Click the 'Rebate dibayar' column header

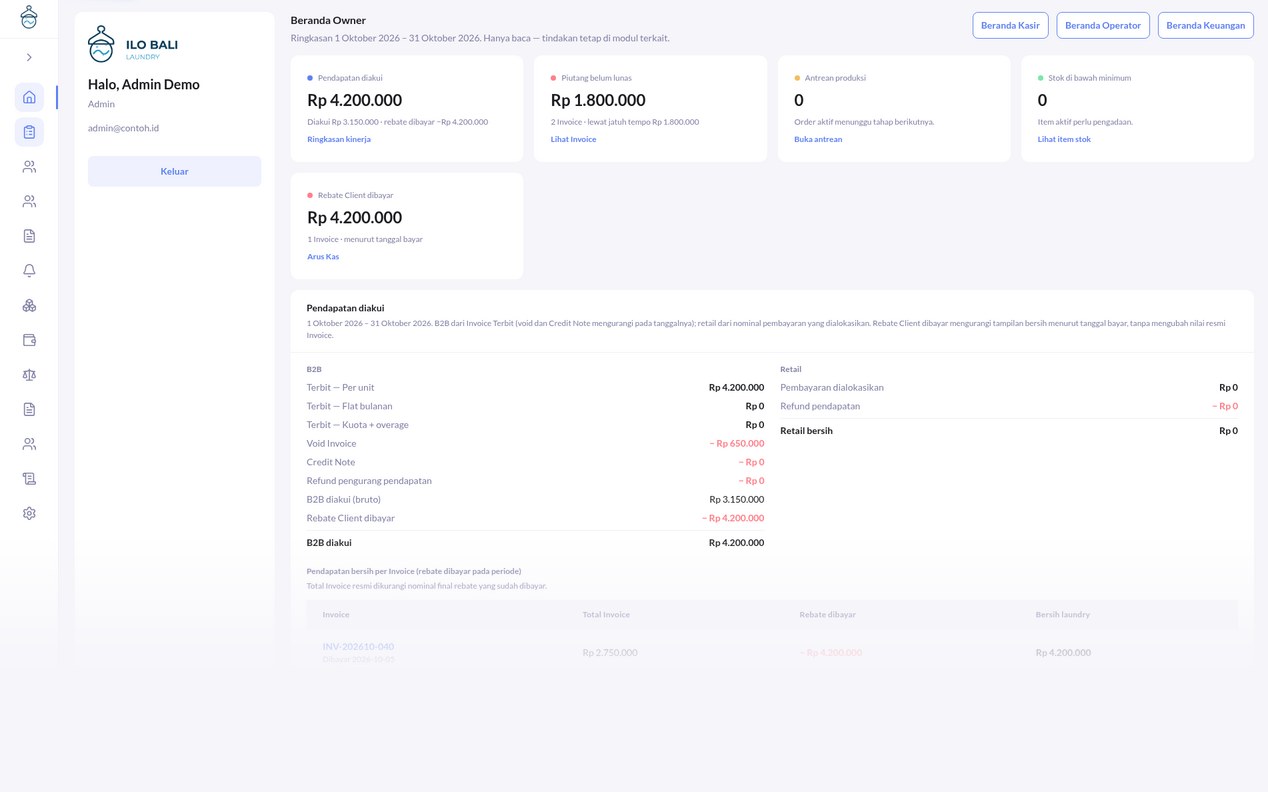(x=827, y=614)
